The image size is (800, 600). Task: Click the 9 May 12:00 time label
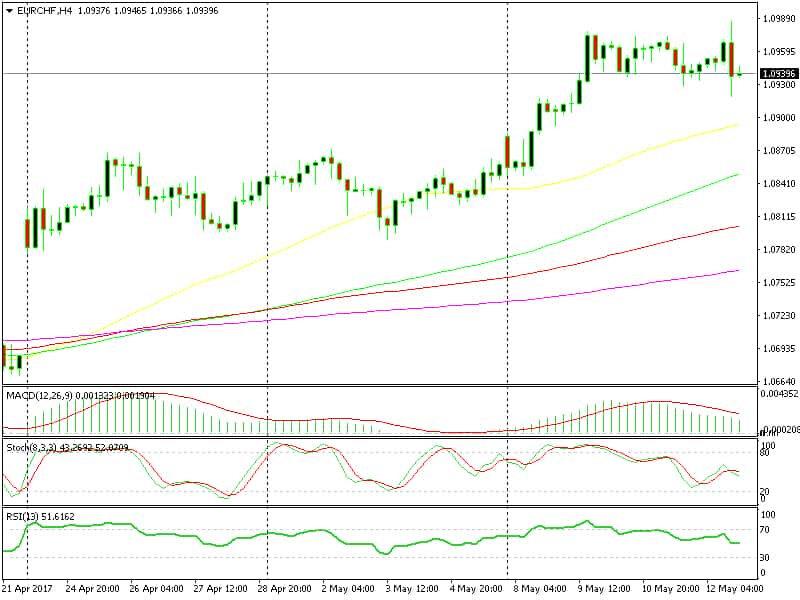click(x=604, y=588)
